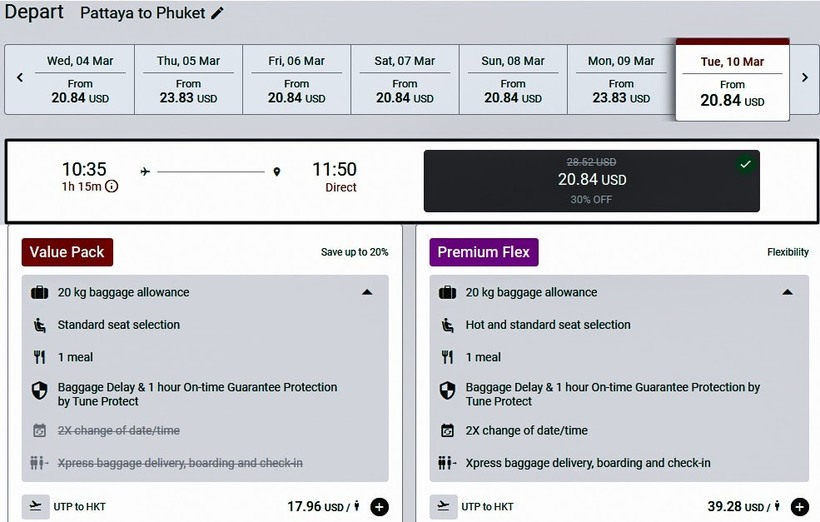
Task: Choose the Mon, 09 Mar date tab
Action: point(621,79)
